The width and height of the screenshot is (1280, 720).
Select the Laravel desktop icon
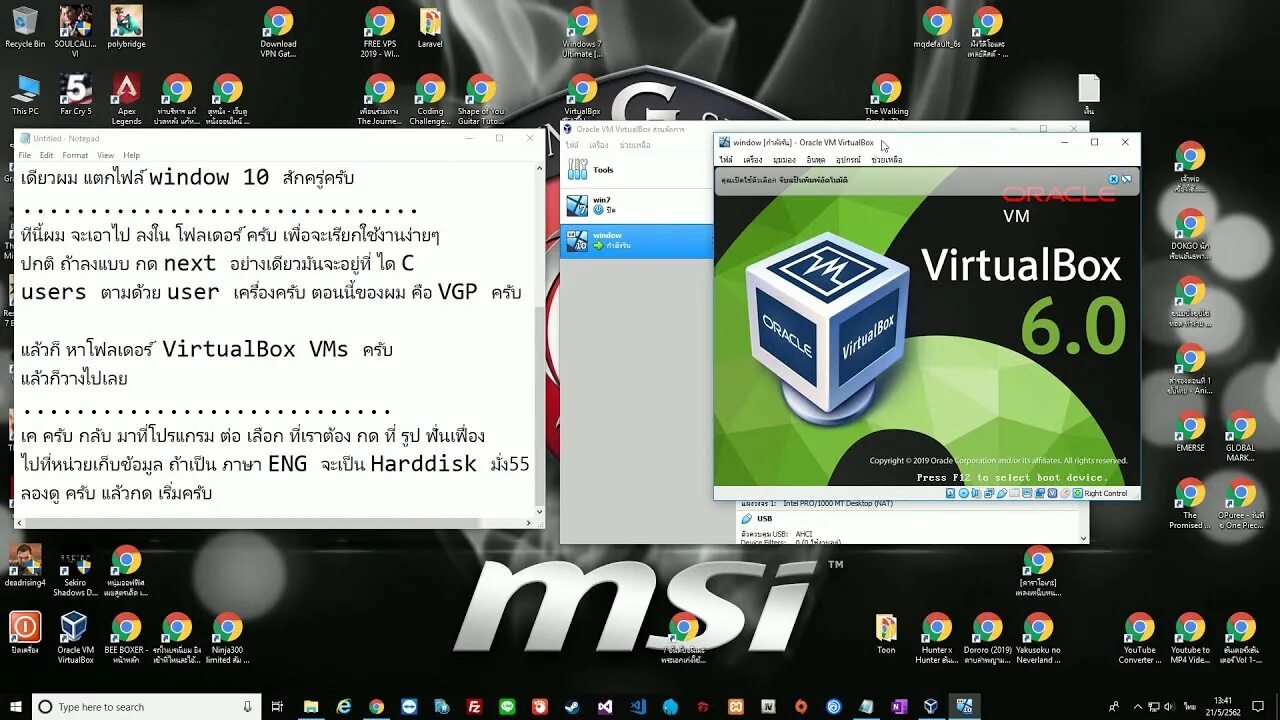(x=430, y=27)
